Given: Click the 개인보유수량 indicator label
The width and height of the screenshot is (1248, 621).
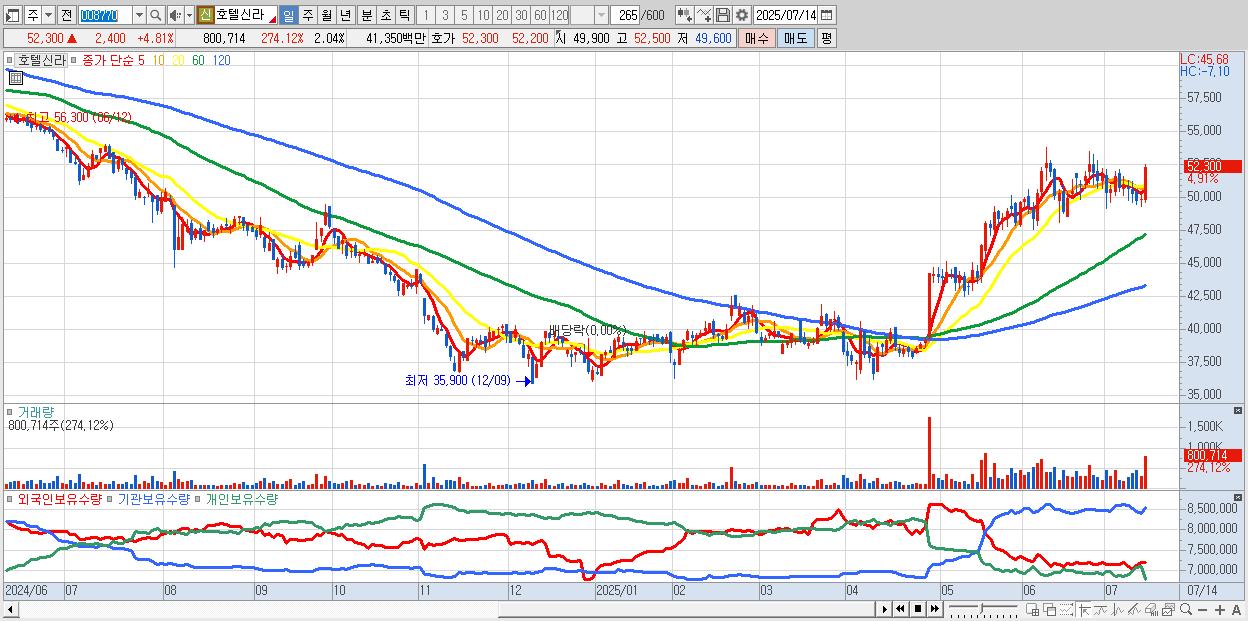Looking at the screenshot, I should click(242, 498).
